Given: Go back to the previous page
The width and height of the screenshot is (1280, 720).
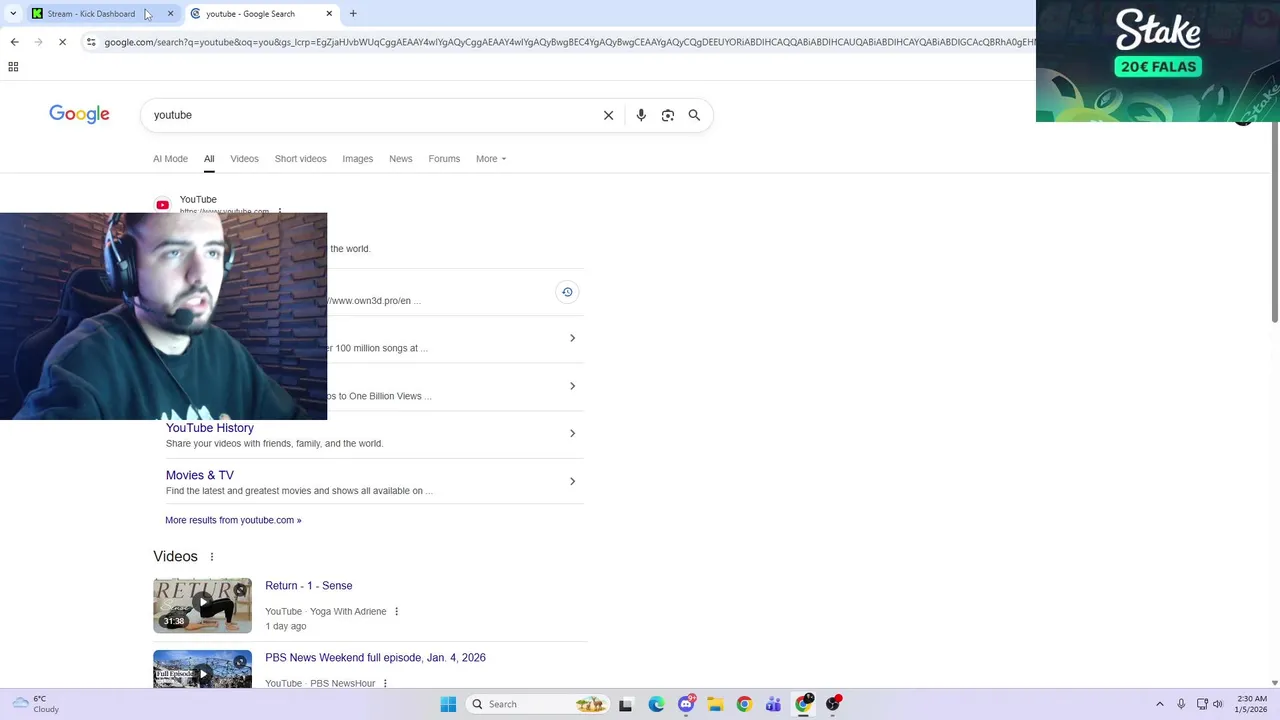Looking at the screenshot, I should coord(14,42).
